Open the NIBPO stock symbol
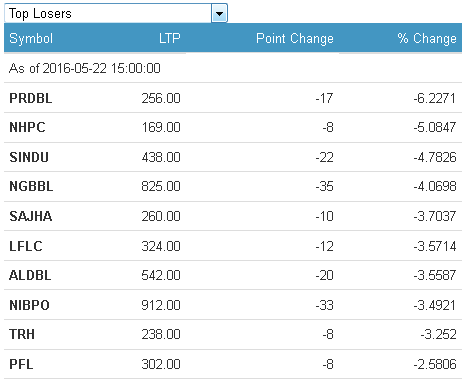Screen dimensions: 464x380 [x=29, y=305]
